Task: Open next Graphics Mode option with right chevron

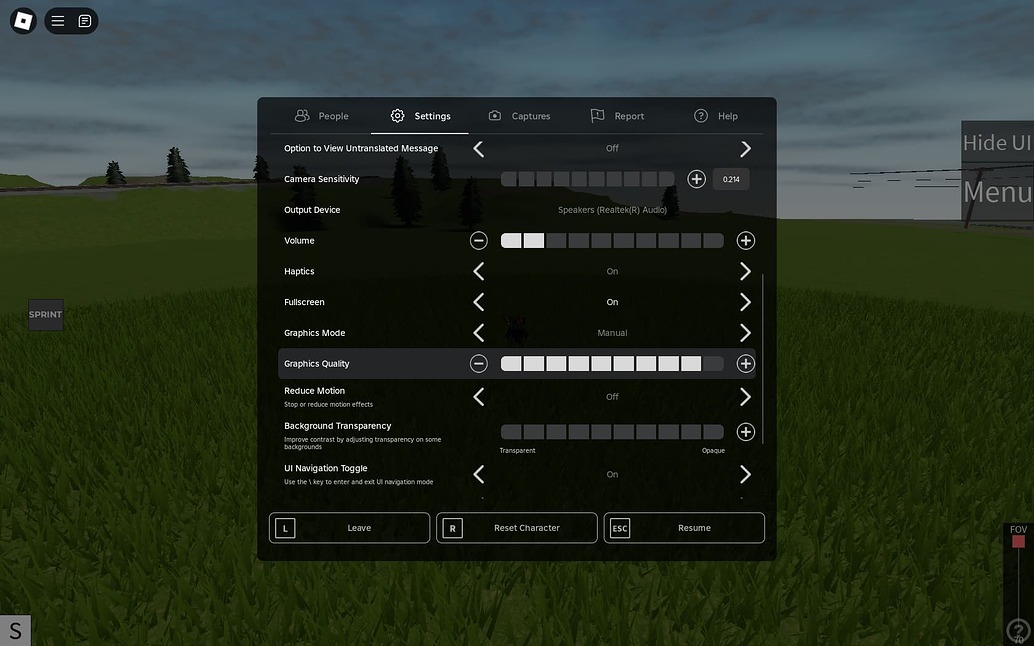Action: (745, 332)
